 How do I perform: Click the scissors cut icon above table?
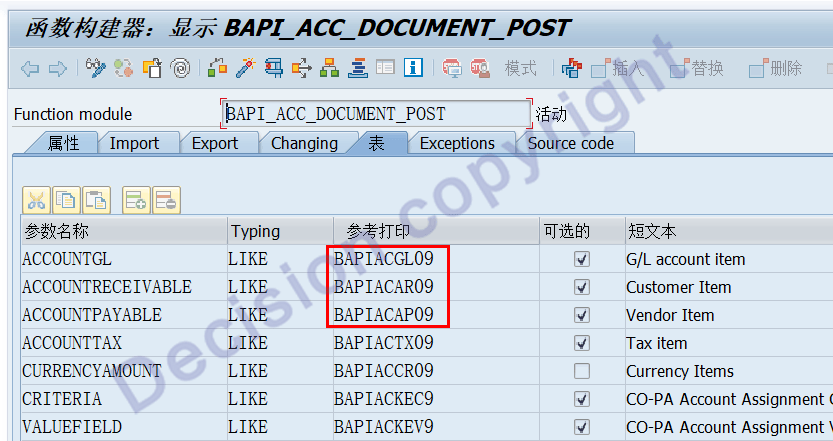[x=36, y=199]
